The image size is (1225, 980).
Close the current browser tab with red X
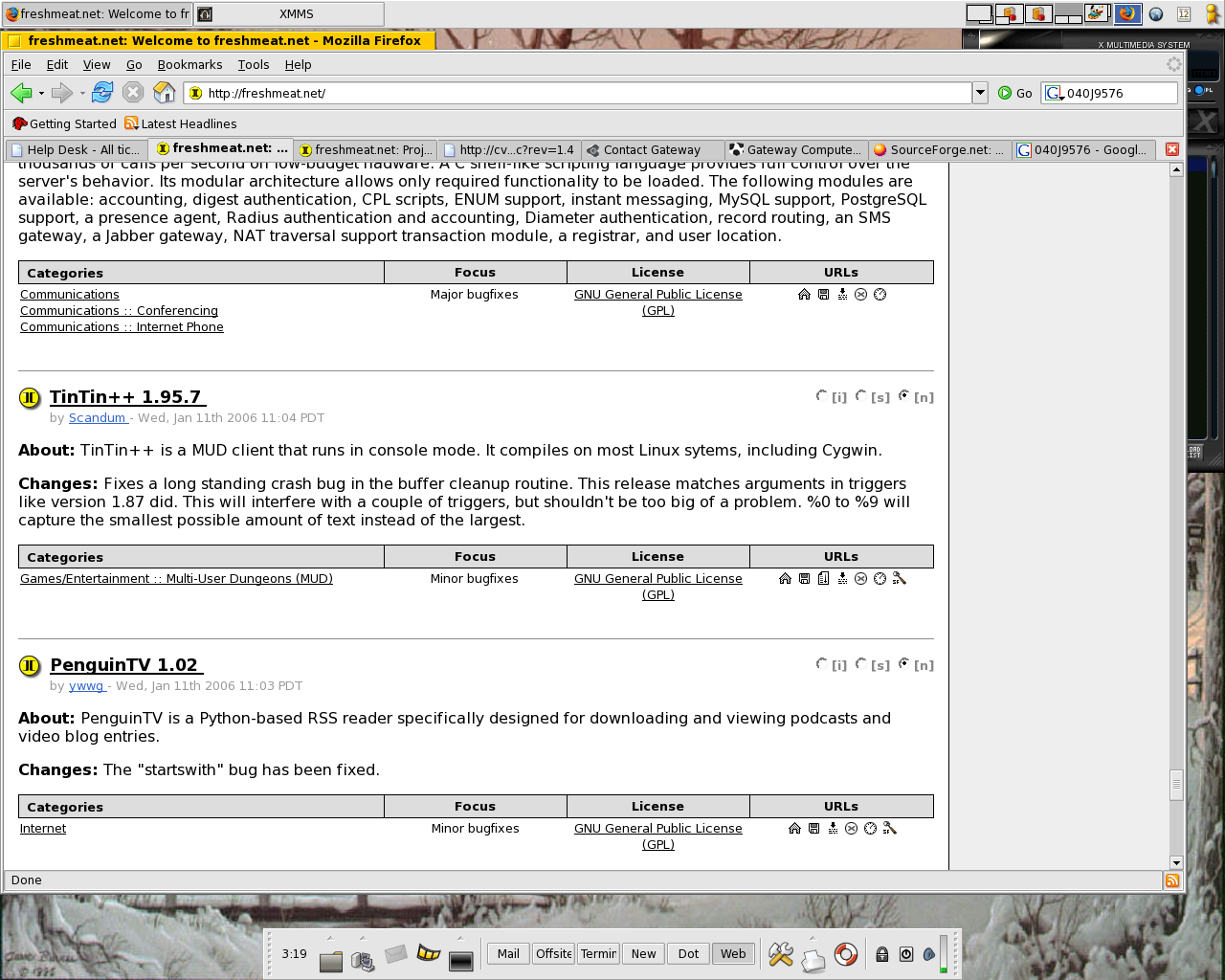(1171, 149)
